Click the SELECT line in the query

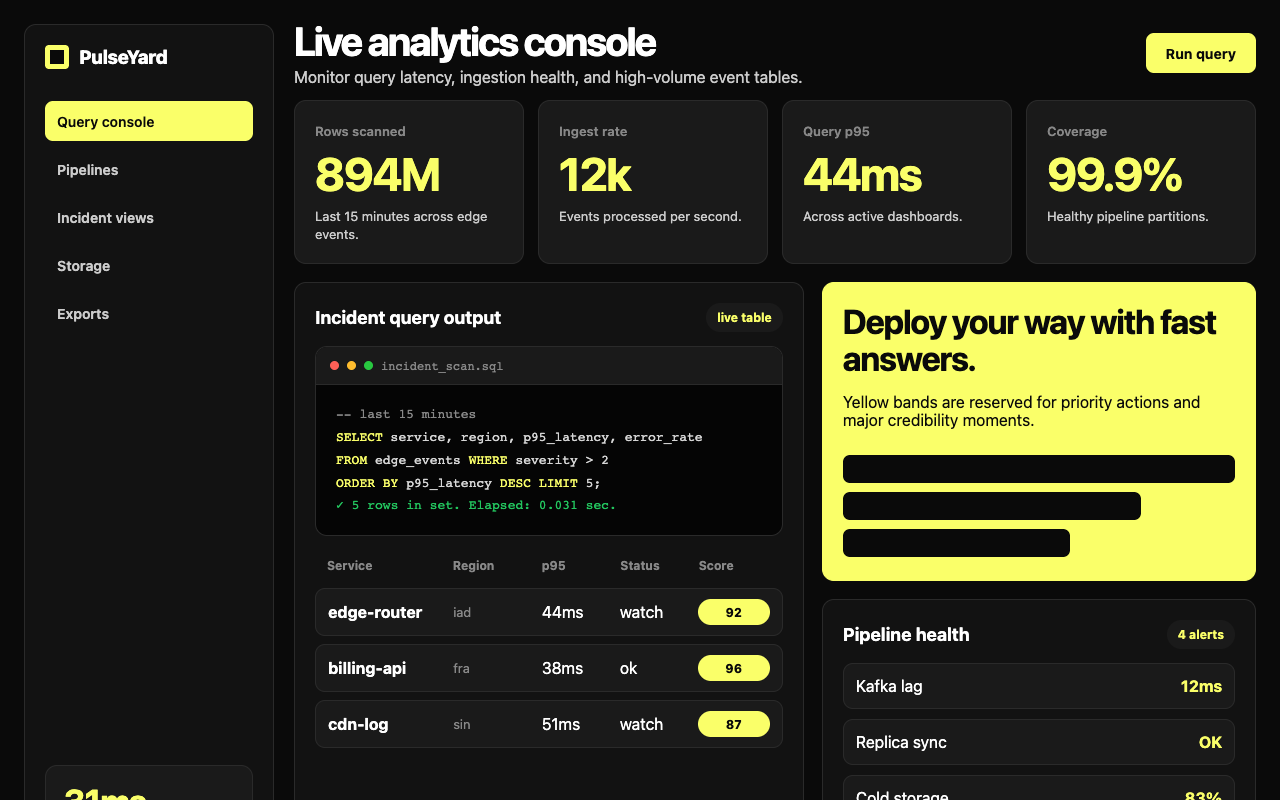[519, 437]
